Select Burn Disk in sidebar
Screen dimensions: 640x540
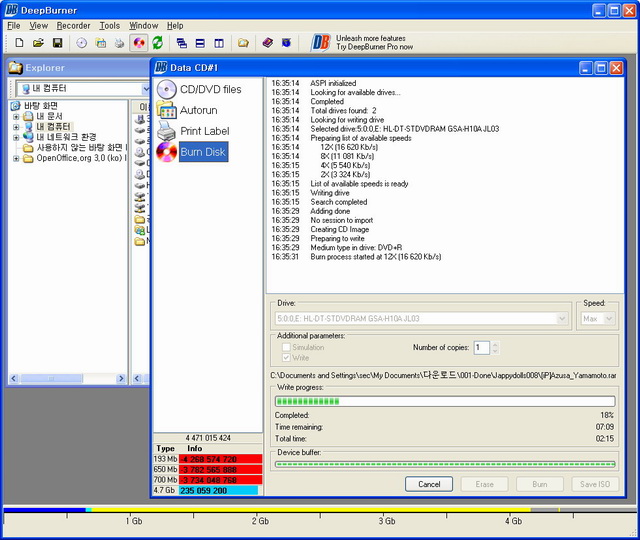(x=192, y=152)
